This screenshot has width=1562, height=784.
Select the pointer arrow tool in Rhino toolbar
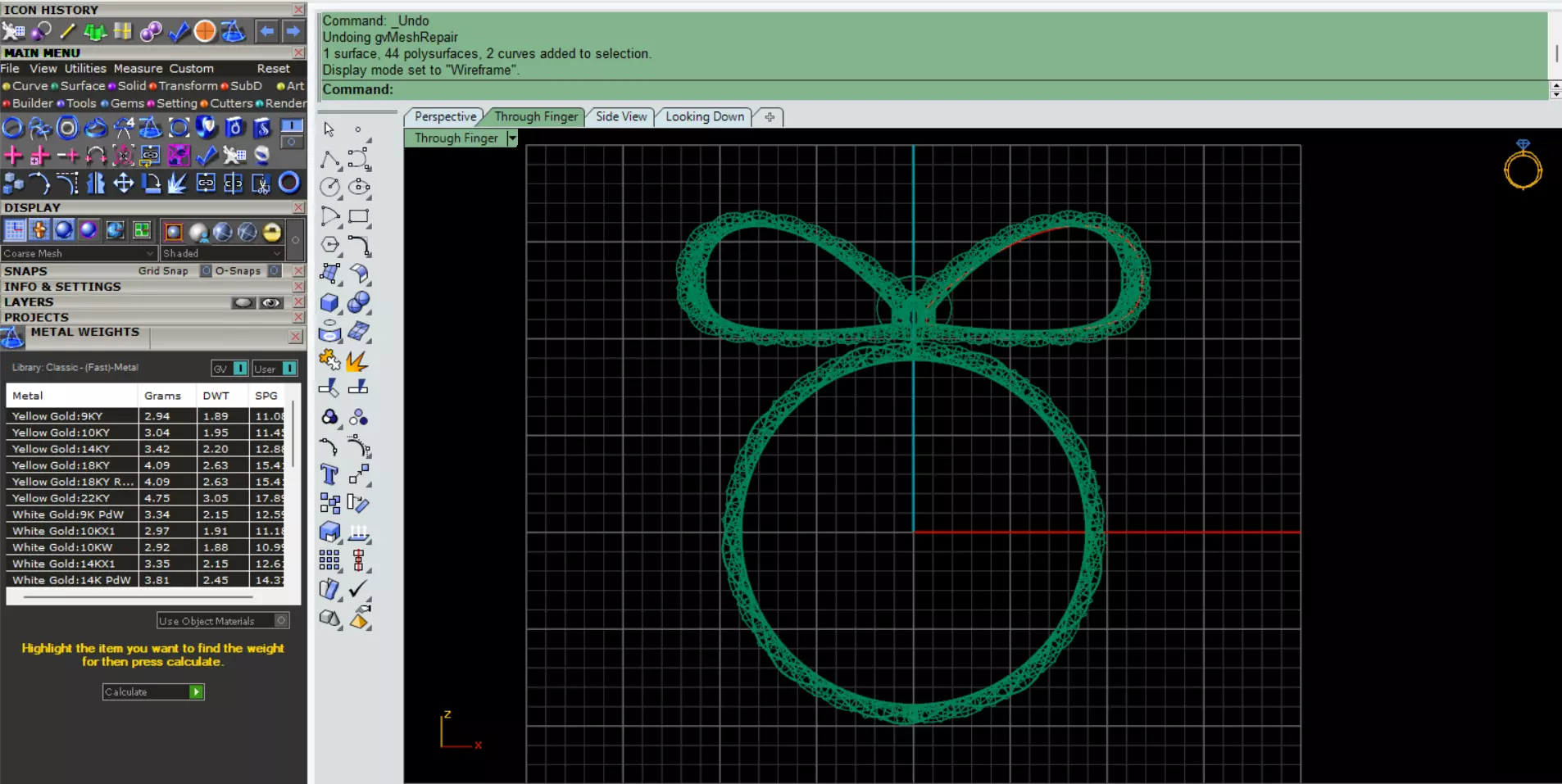click(x=329, y=129)
